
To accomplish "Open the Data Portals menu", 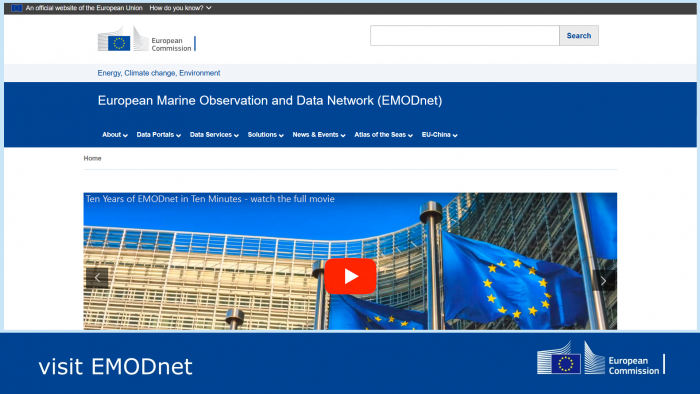I will coord(158,135).
